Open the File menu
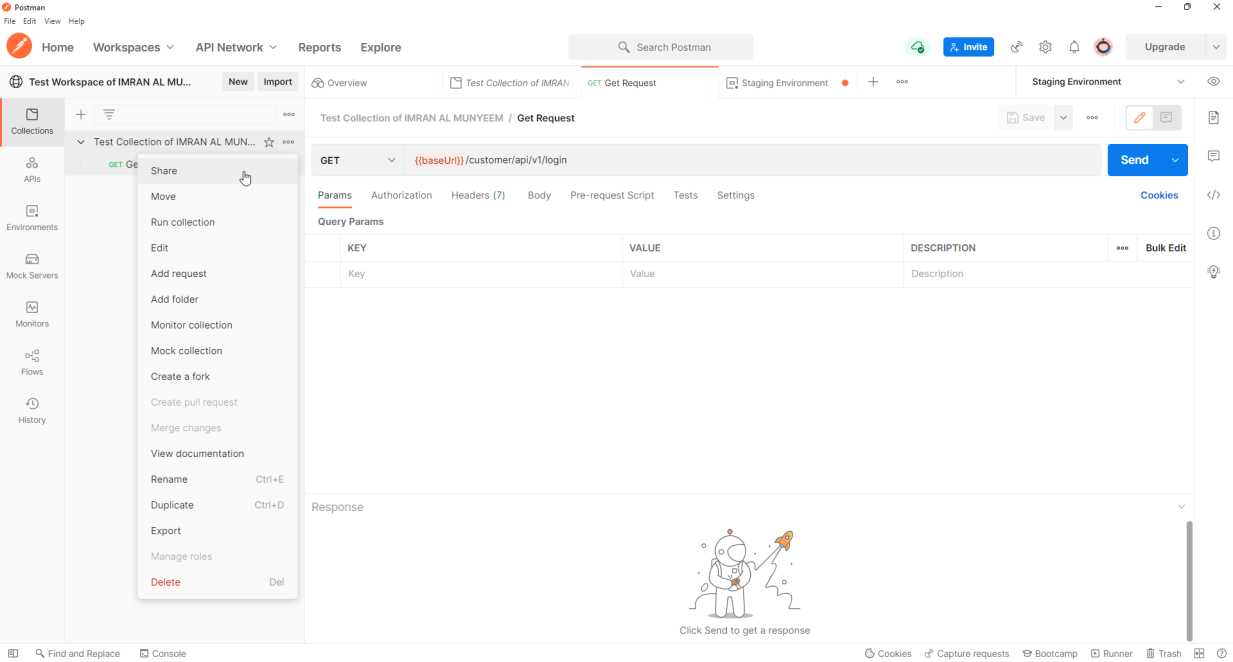 [9, 21]
